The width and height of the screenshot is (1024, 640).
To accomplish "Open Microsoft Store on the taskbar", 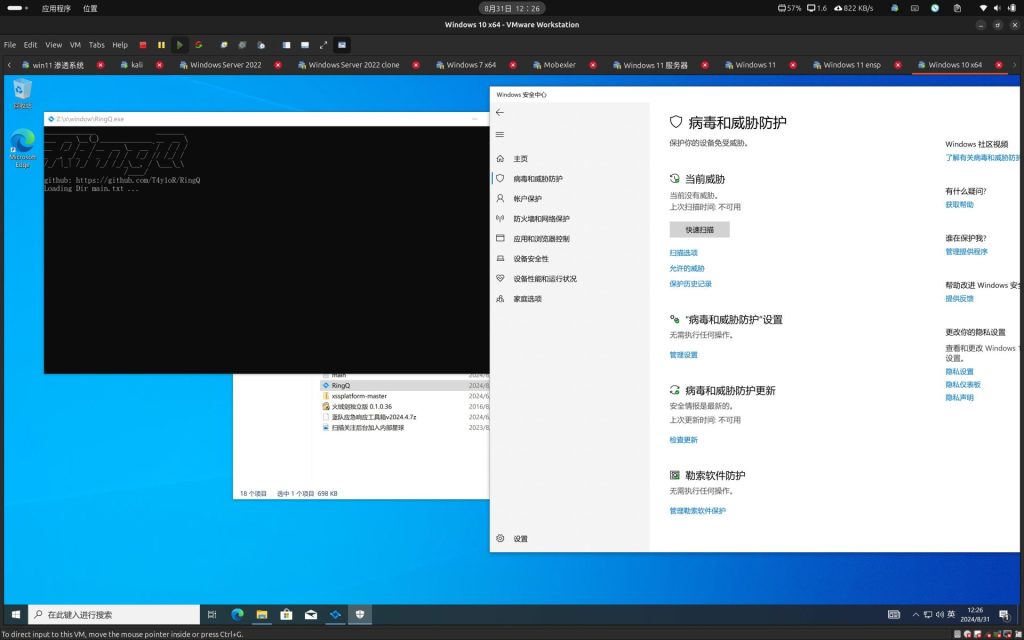I will (x=286, y=615).
